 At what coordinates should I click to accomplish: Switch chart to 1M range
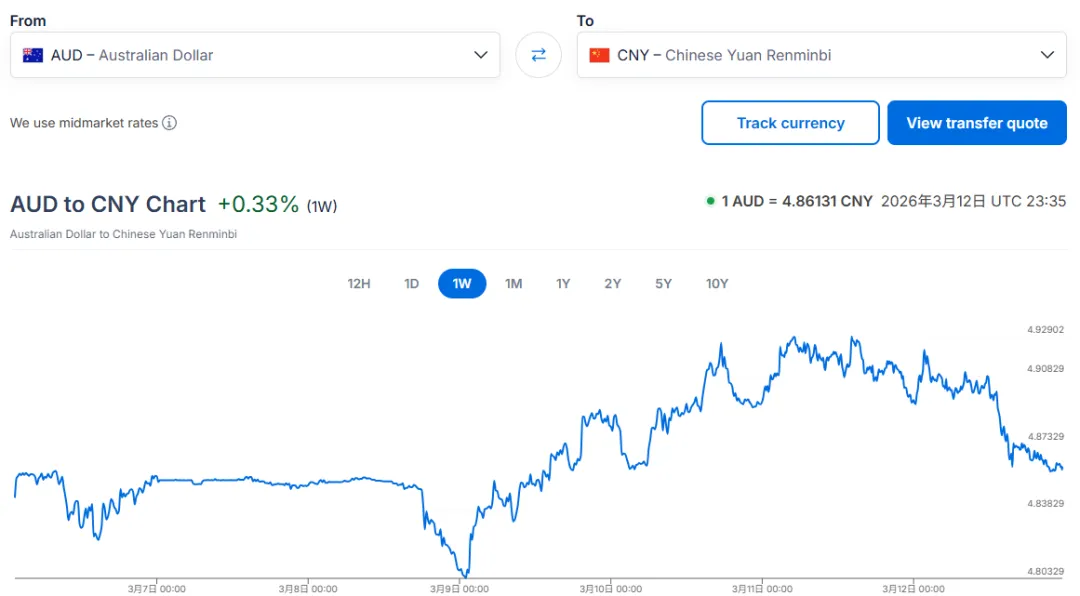point(513,284)
